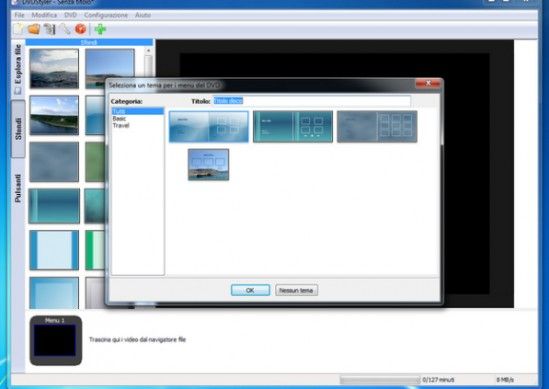Click the Nessun tema button
Viewport: 549px width, 389px height.
click(296, 290)
